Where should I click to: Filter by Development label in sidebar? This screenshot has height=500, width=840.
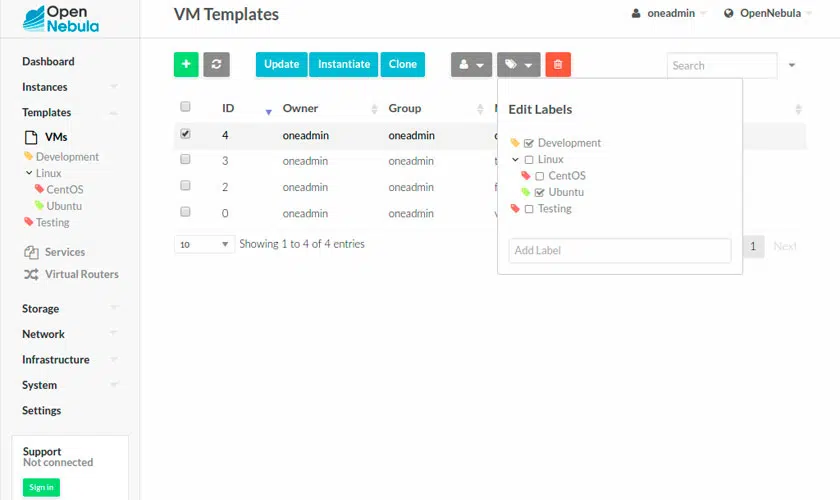pos(67,156)
